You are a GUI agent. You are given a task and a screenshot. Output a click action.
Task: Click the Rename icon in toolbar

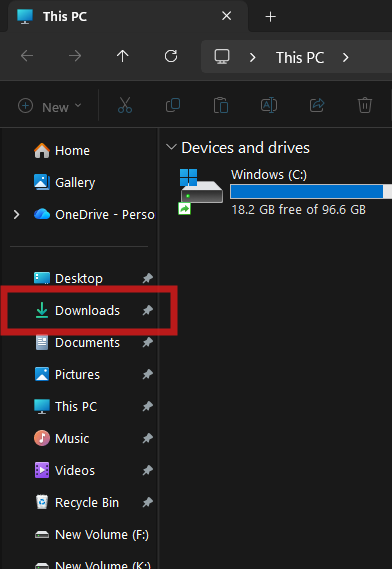(269, 105)
